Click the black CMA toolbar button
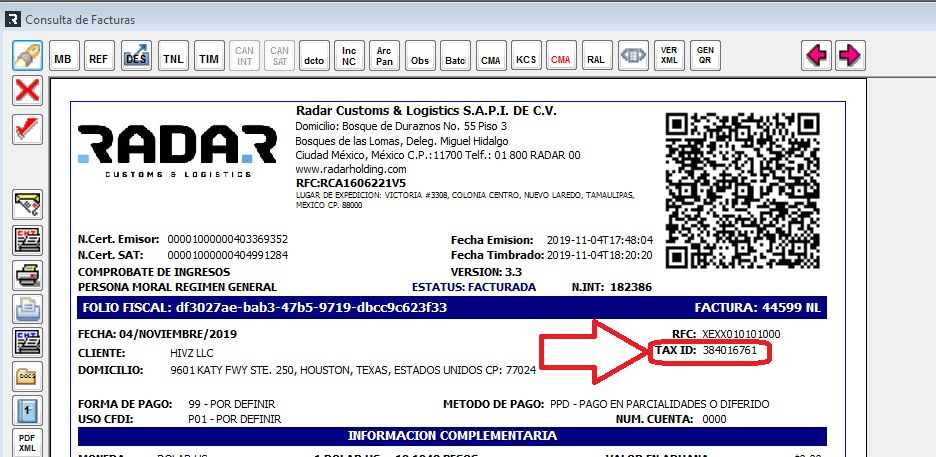Image resolution: width=936 pixels, height=457 pixels. point(491,55)
